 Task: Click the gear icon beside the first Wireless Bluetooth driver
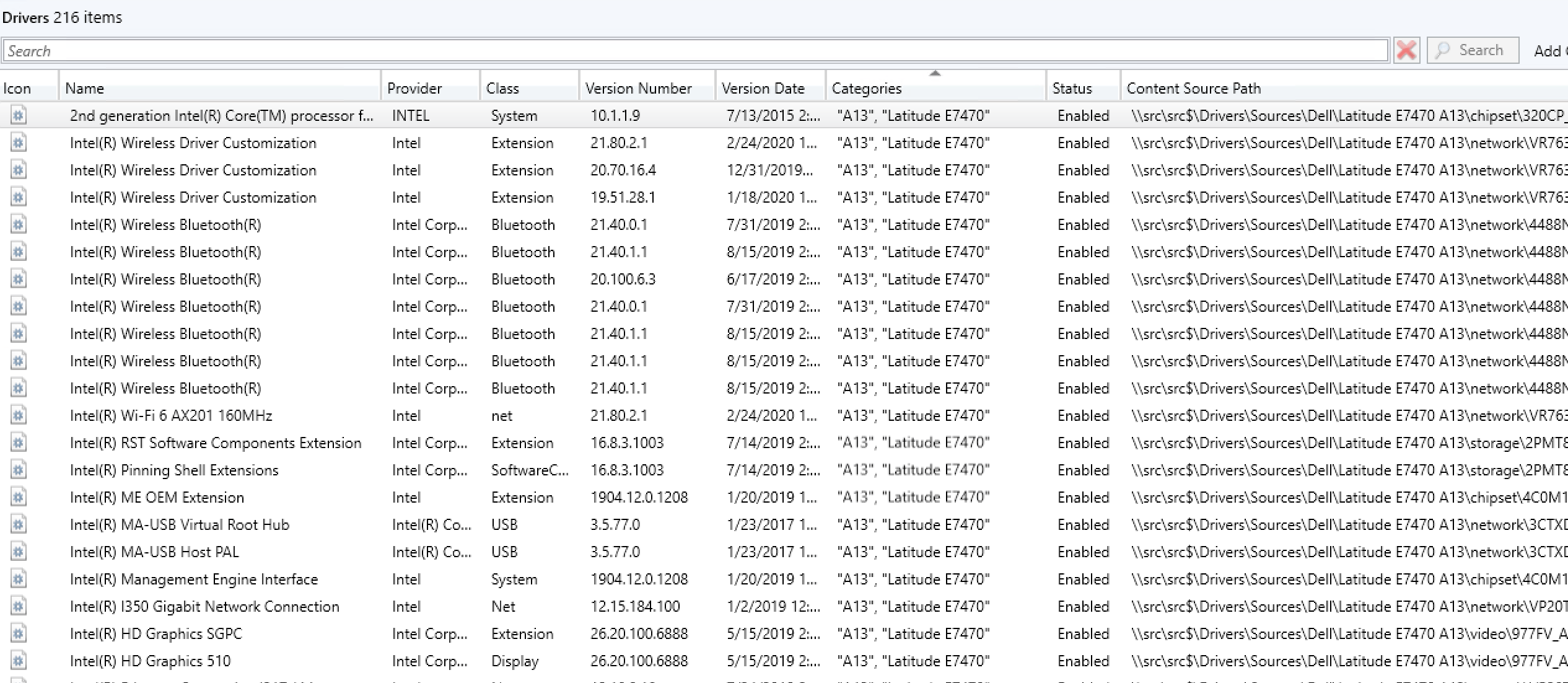click(18, 224)
